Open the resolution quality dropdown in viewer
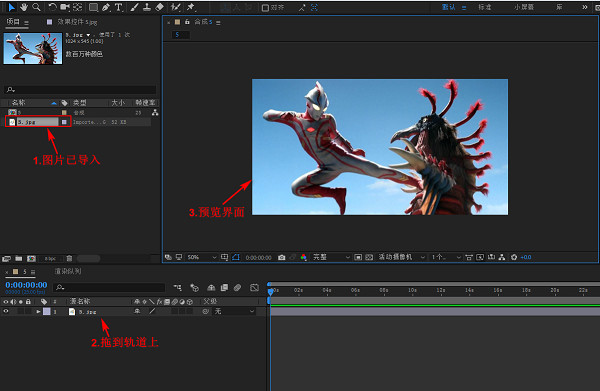The width and height of the screenshot is (600, 391). 331,257
